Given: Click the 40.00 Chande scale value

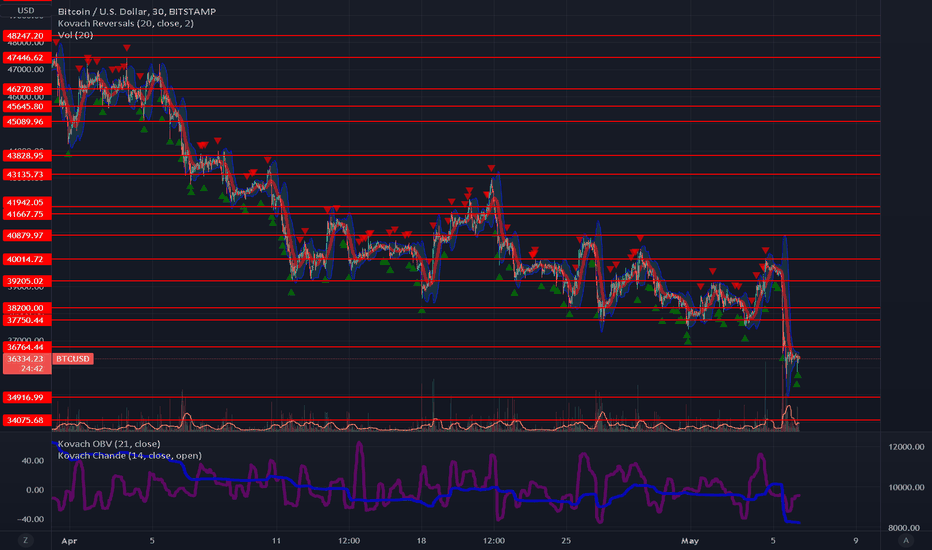Looking at the screenshot, I should tap(33, 461).
